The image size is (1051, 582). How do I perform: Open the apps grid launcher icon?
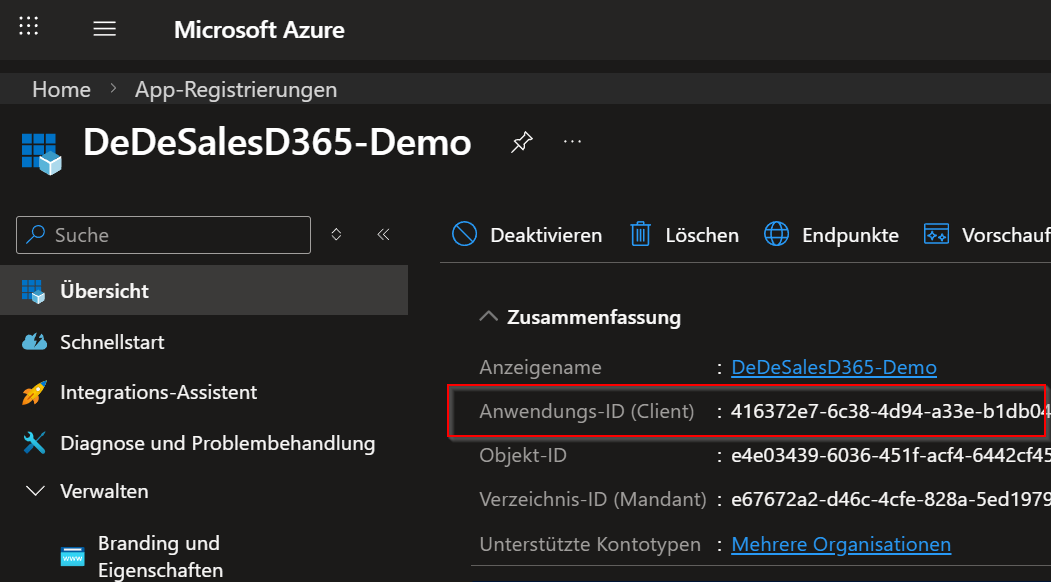29,26
